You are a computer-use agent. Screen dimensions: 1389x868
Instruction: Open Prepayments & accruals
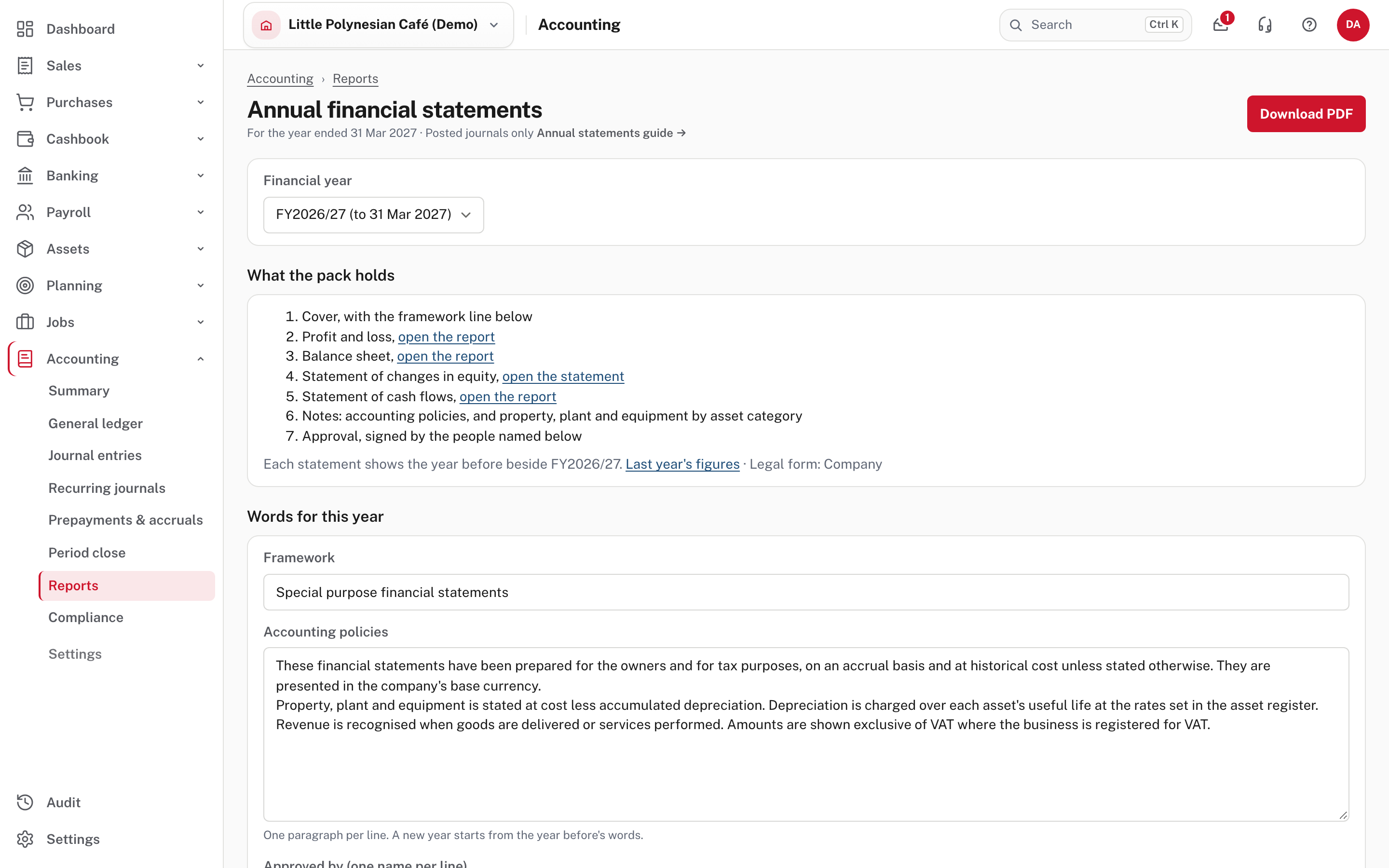[x=126, y=519]
